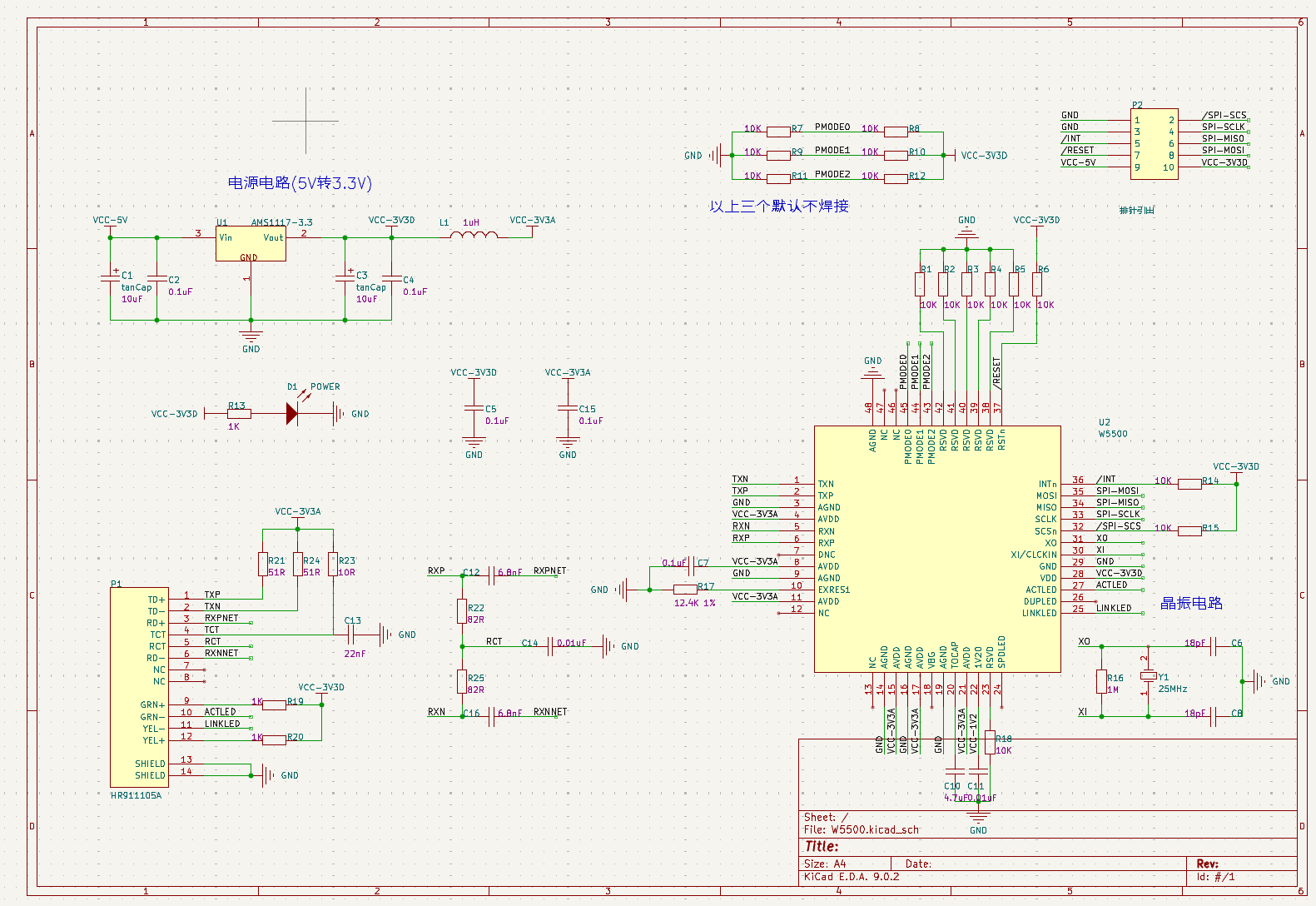This screenshot has width=1316, height=906.
Task: Click the R17 12.4K resistor symbol
Action: 685,590
